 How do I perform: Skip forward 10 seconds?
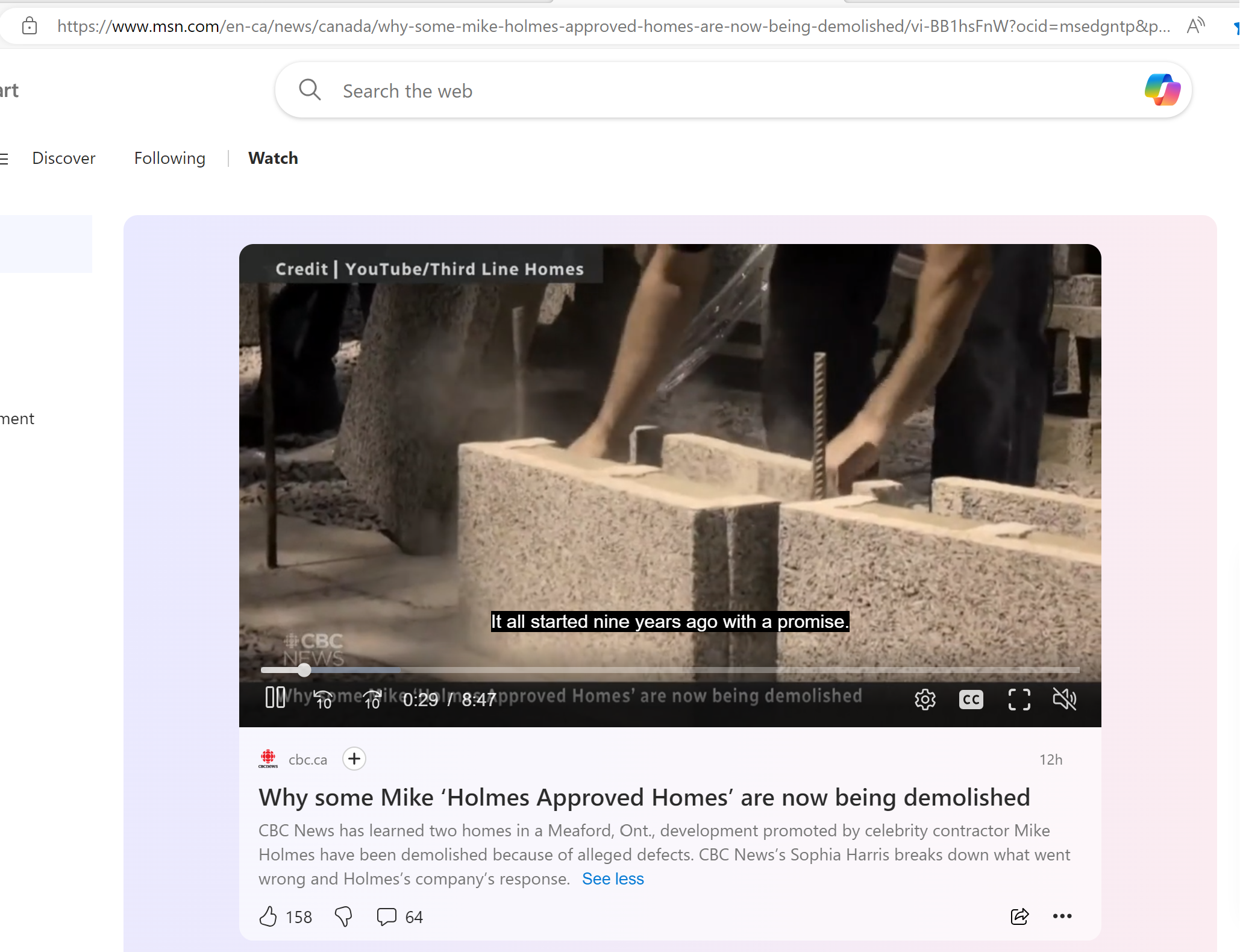click(x=372, y=699)
